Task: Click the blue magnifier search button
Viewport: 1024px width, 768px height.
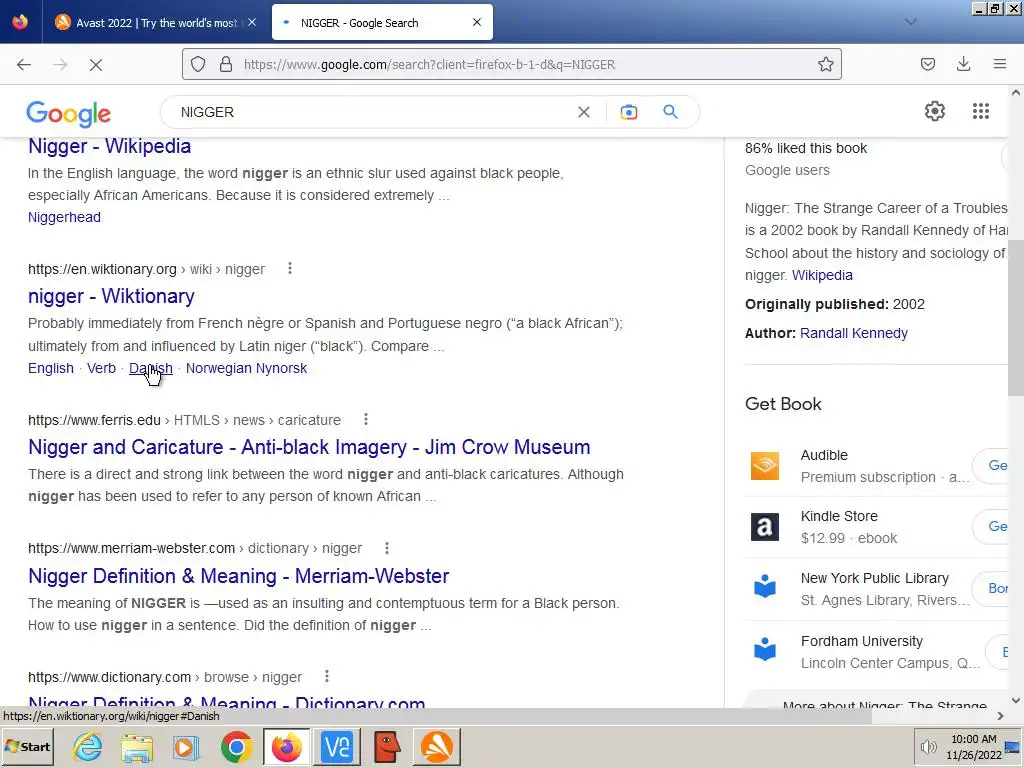Action: [671, 112]
